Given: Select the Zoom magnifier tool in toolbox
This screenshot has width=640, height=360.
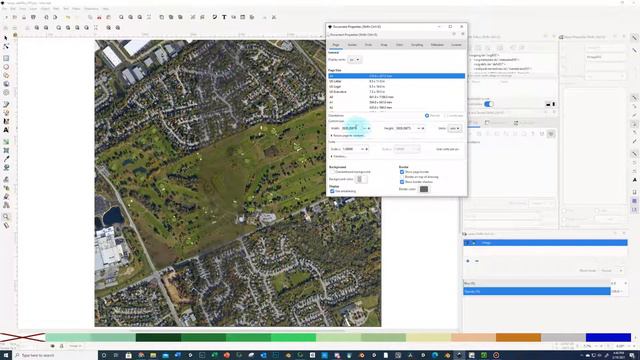Looking at the screenshot, I should click(6, 216).
